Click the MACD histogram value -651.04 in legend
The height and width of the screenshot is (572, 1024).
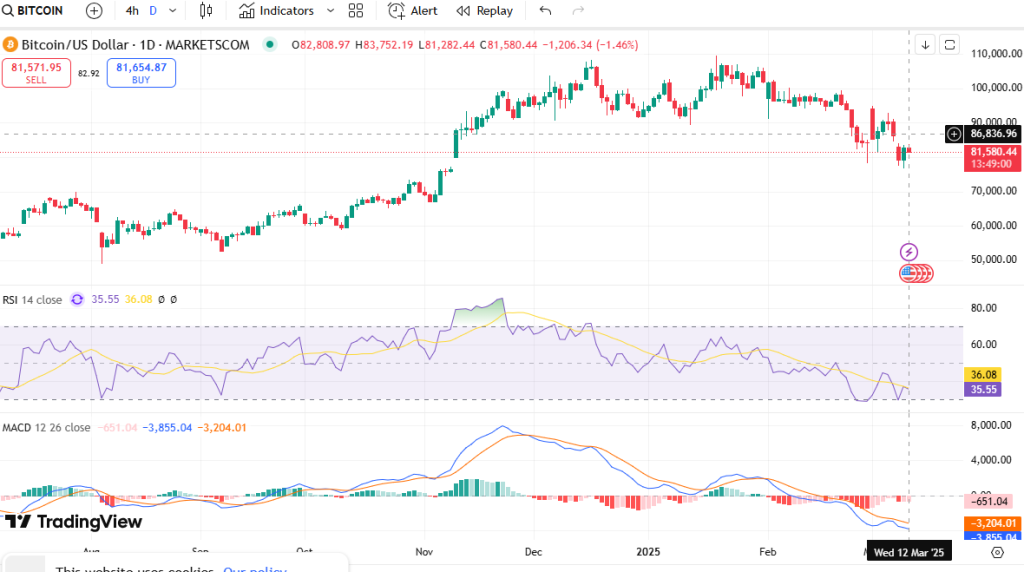(x=118, y=428)
